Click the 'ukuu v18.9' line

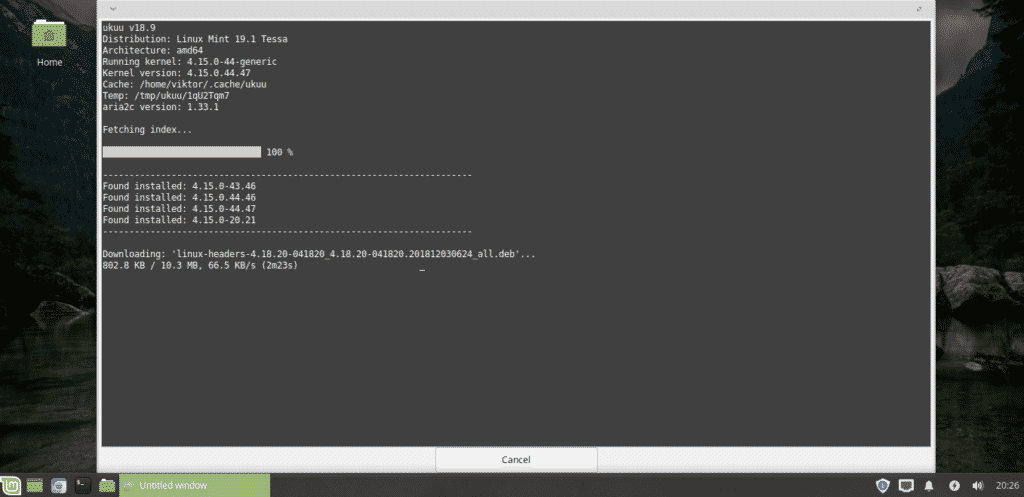coord(129,28)
